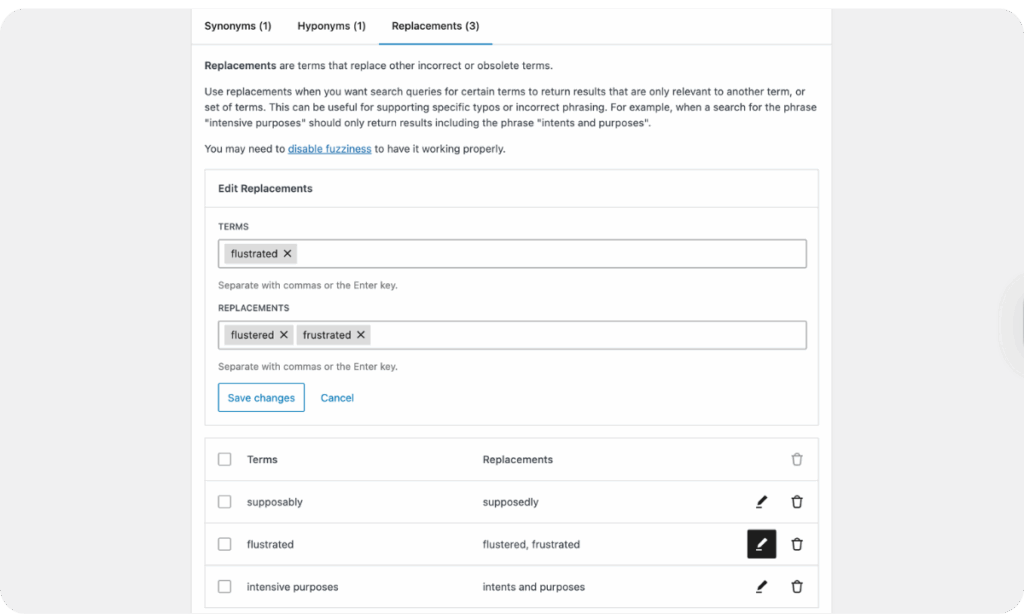Check the flustrated row checkbox
This screenshot has height=614, width=1024.
coord(224,544)
